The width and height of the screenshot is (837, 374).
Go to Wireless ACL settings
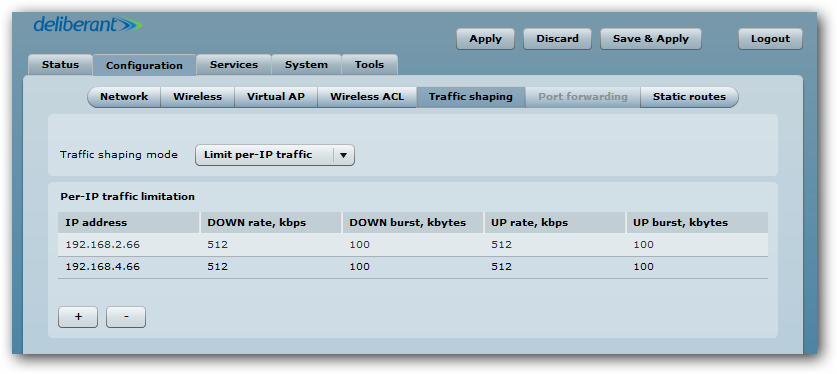point(367,97)
